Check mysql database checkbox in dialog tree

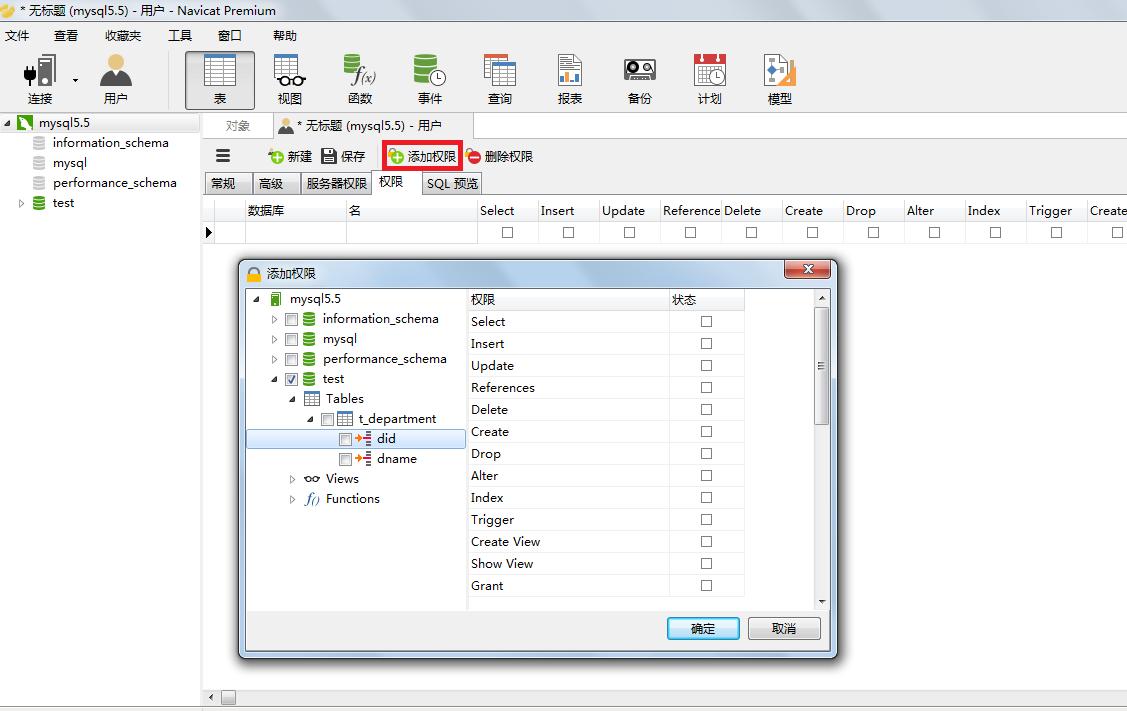(291, 339)
